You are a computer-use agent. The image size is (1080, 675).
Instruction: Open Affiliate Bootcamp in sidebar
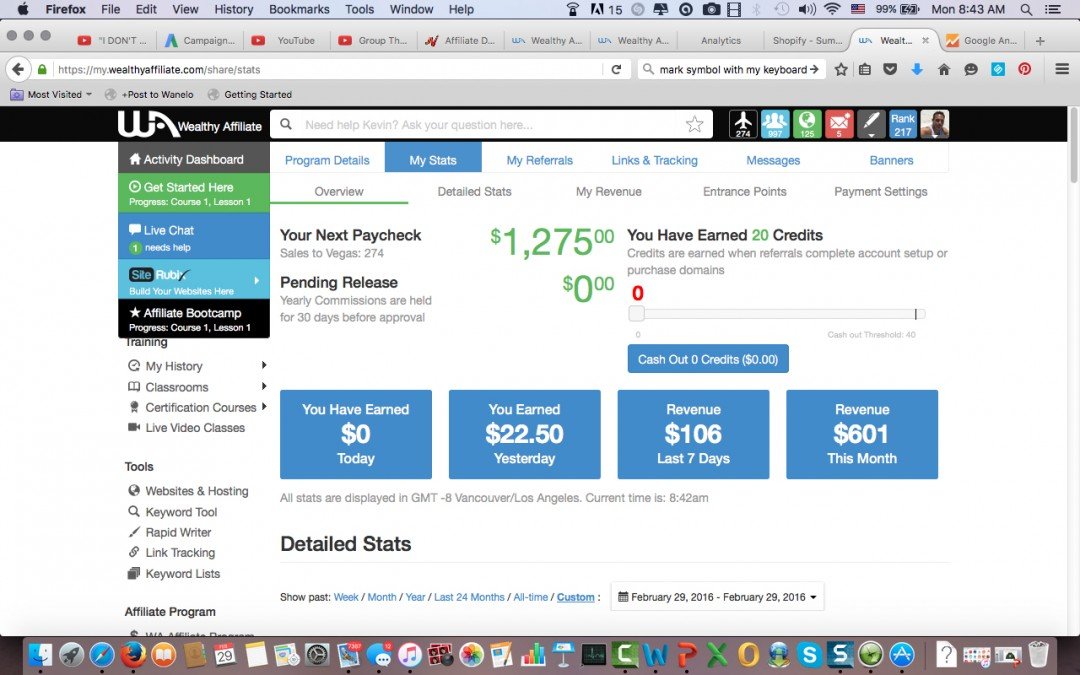click(x=194, y=318)
